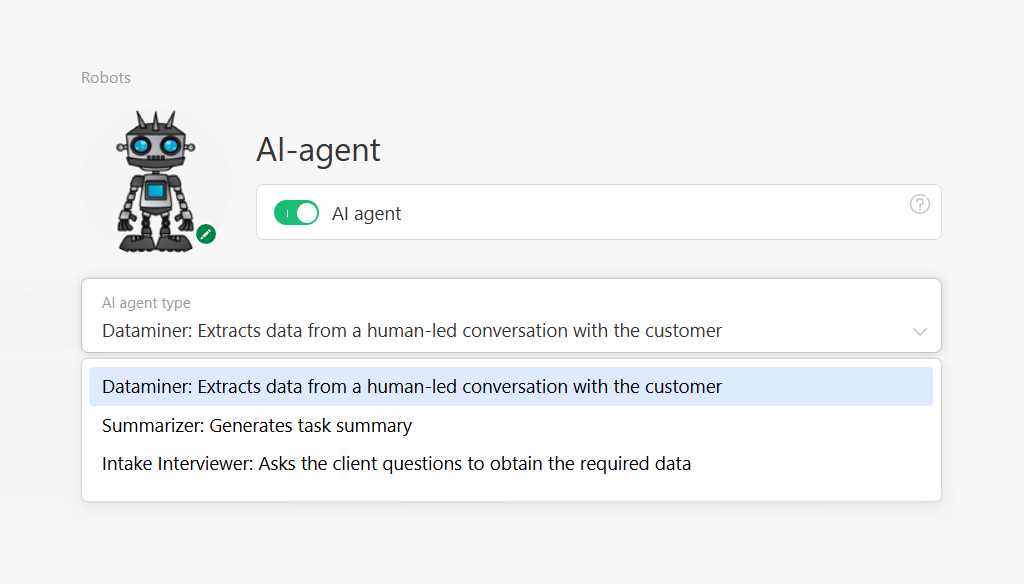Navigate back using the Robots breadcrumb
This screenshot has height=584, width=1024.
105,77
